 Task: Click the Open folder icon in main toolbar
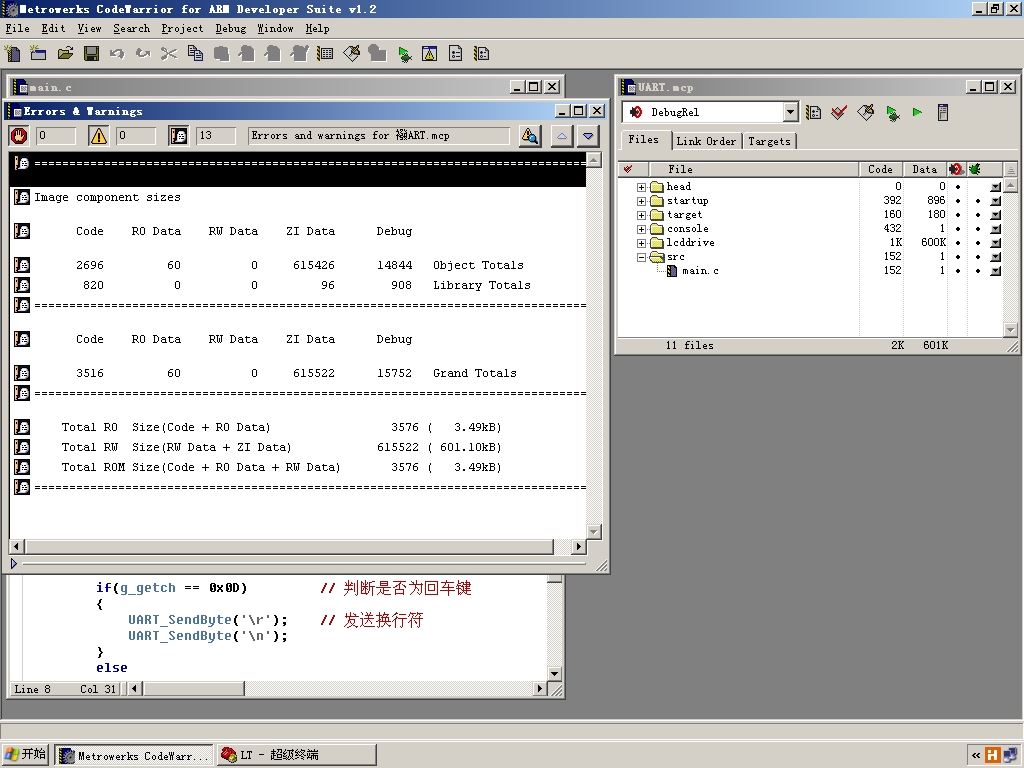tap(65, 54)
